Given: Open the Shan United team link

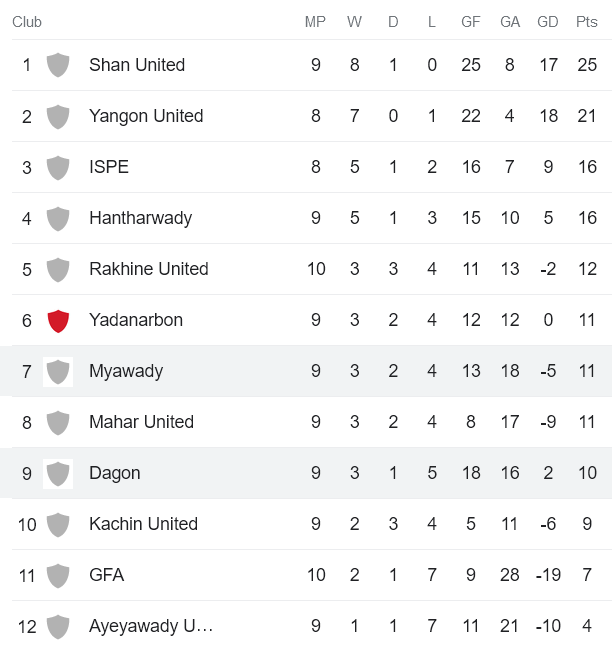Looking at the screenshot, I should (137, 65).
